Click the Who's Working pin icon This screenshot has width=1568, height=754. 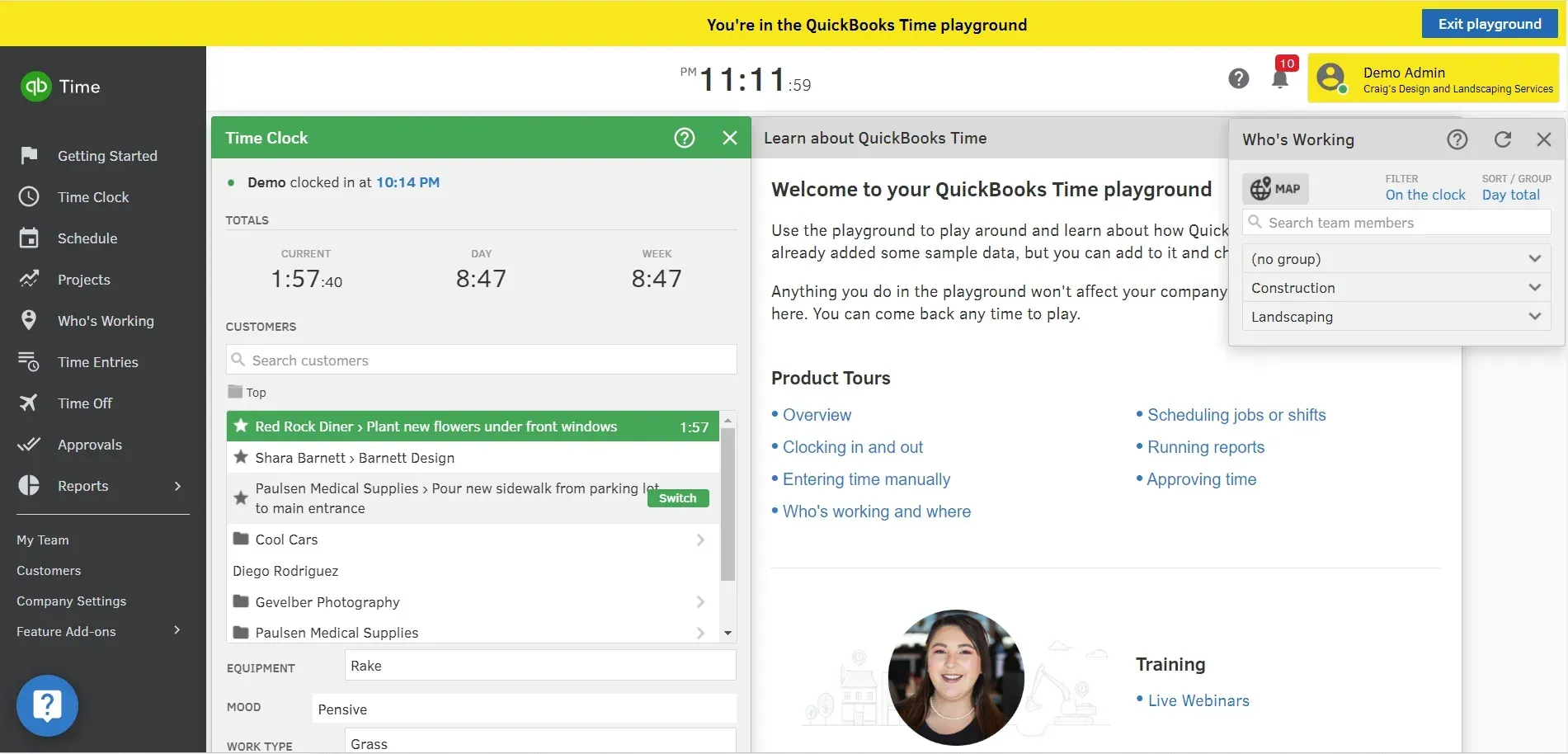click(29, 320)
